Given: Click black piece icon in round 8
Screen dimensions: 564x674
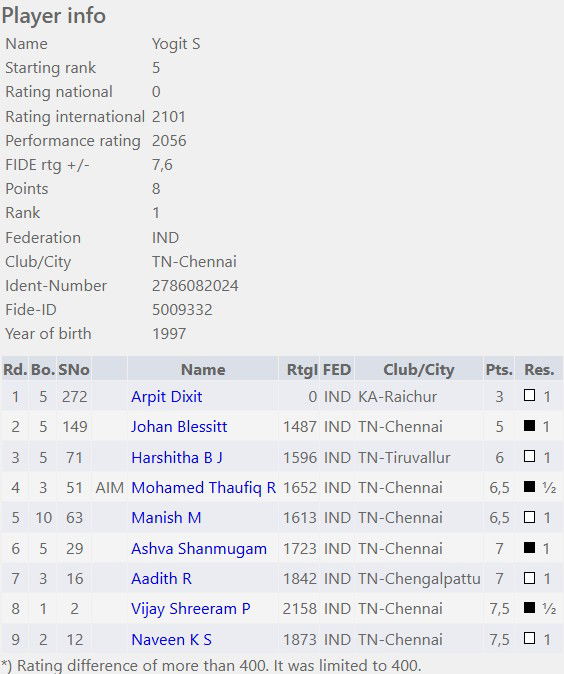Looking at the screenshot, I should click(x=530, y=607).
